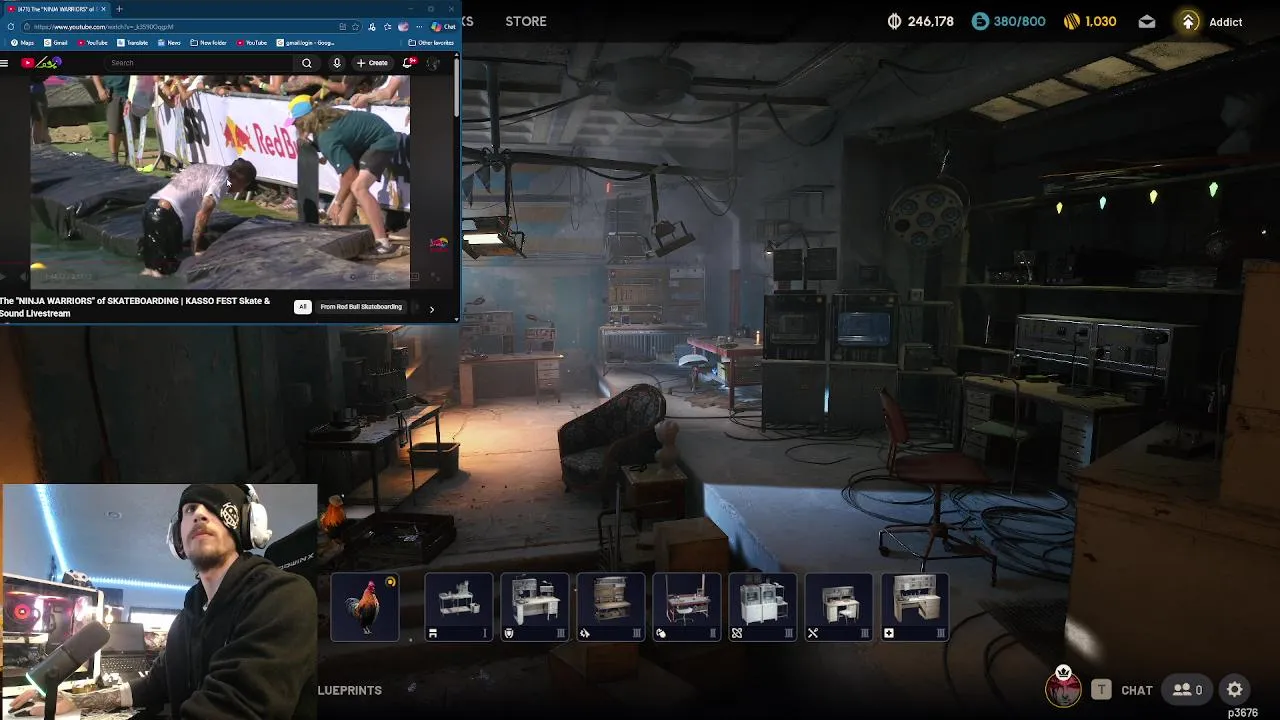Expand the chip list next arrow
Viewport: 1280px width, 720px height.
[x=431, y=309]
